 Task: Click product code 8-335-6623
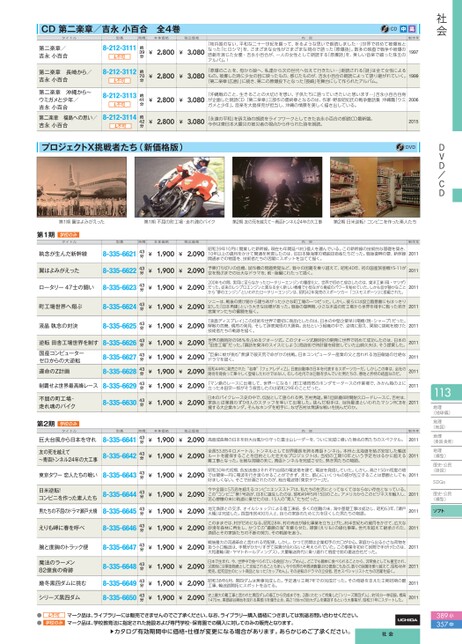[120, 288]
